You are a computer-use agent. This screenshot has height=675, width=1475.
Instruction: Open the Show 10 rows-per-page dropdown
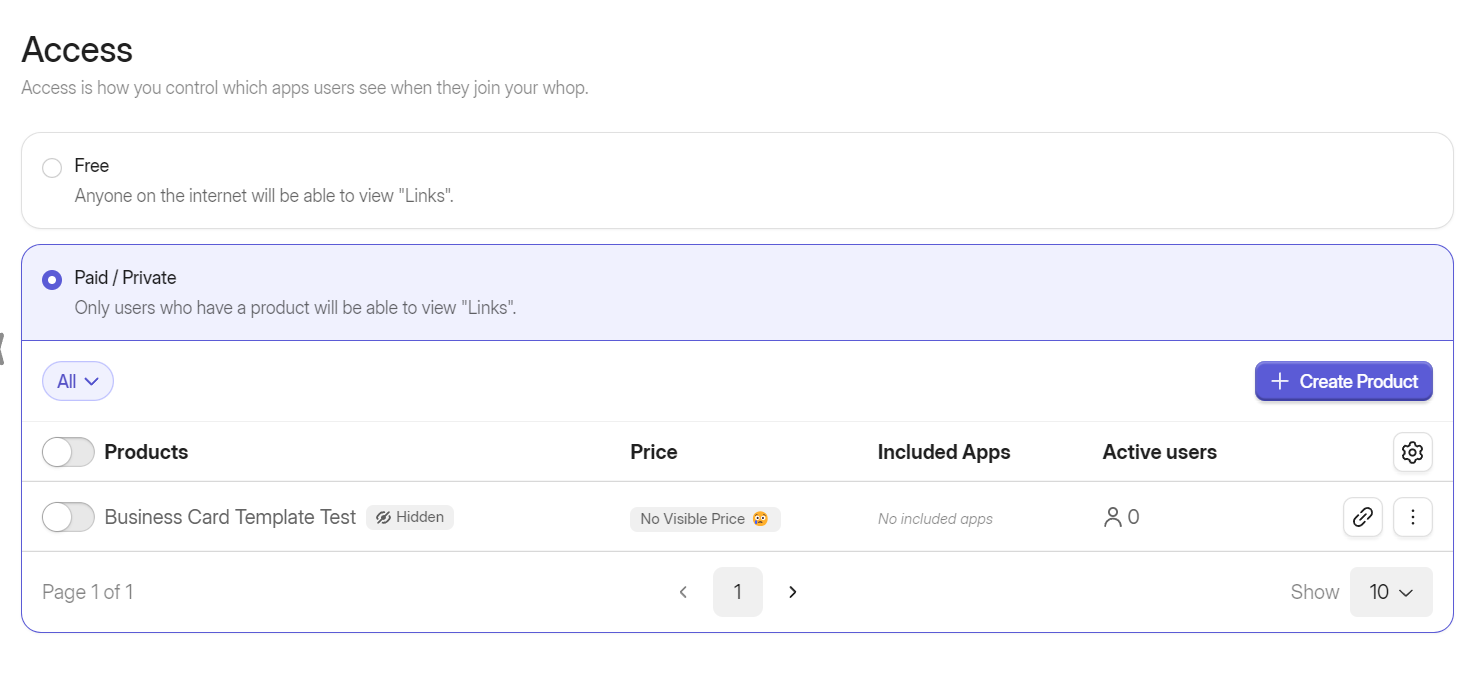(x=1391, y=592)
